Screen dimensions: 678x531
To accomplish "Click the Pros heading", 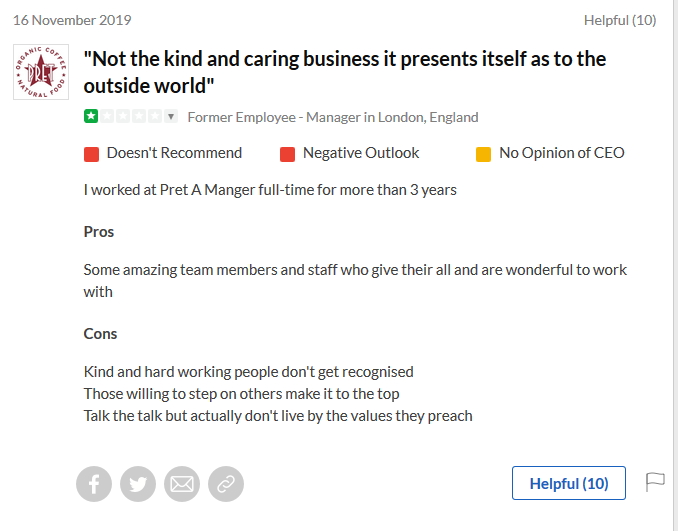I will pos(99,232).
